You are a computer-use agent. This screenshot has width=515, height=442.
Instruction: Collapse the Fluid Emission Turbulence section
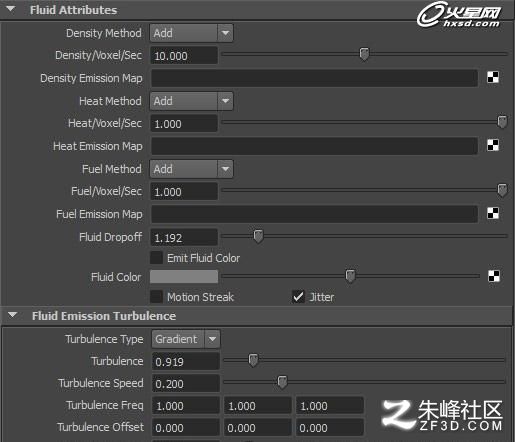[13, 315]
